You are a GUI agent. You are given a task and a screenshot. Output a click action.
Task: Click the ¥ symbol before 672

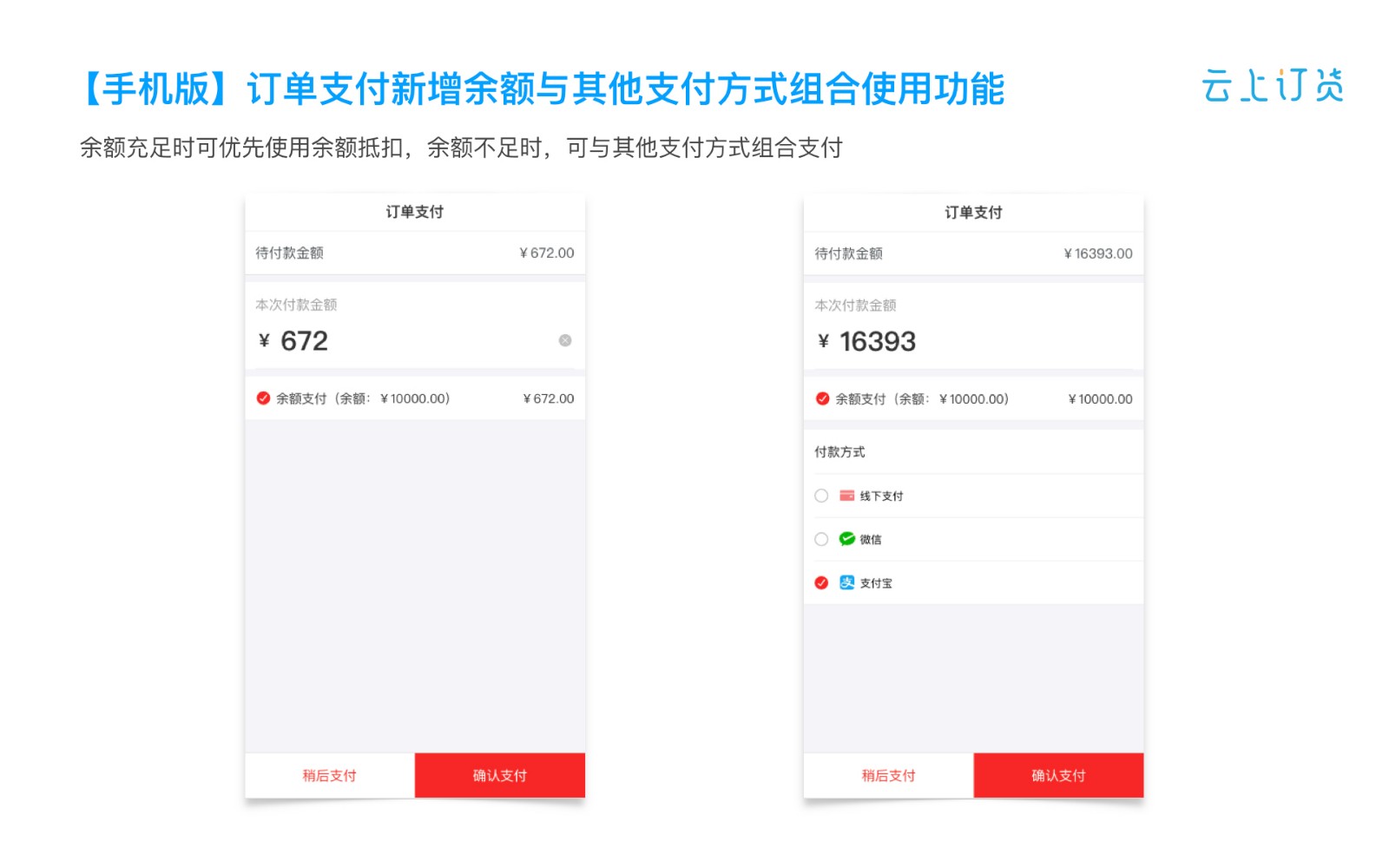click(264, 340)
